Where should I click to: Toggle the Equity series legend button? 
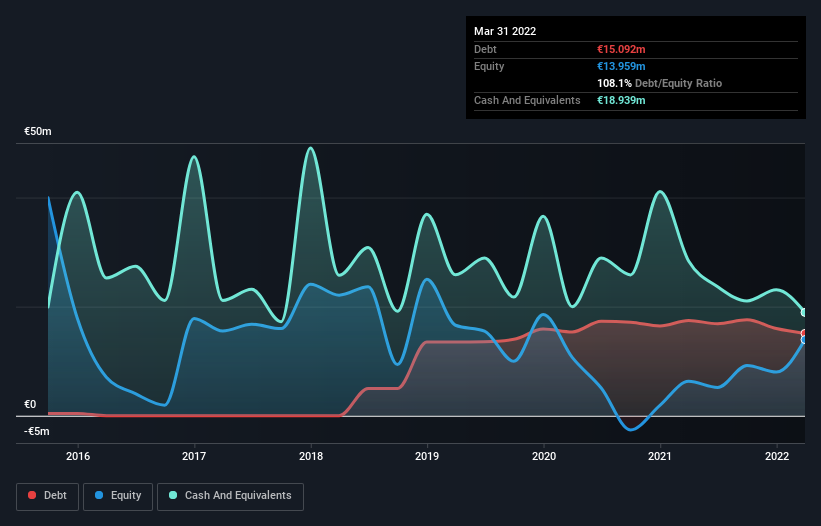[118, 496]
